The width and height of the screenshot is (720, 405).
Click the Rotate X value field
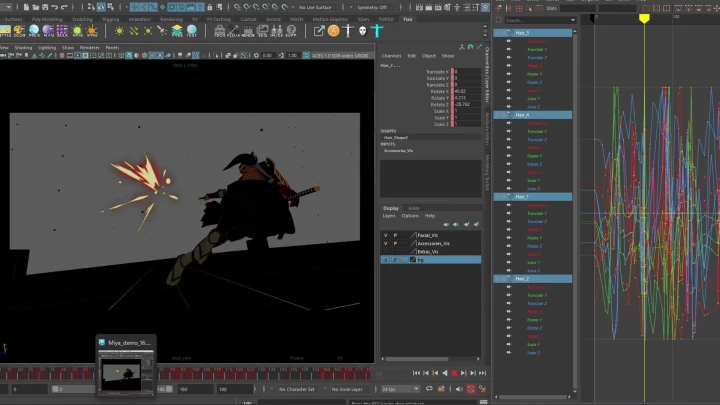click(x=467, y=91)
